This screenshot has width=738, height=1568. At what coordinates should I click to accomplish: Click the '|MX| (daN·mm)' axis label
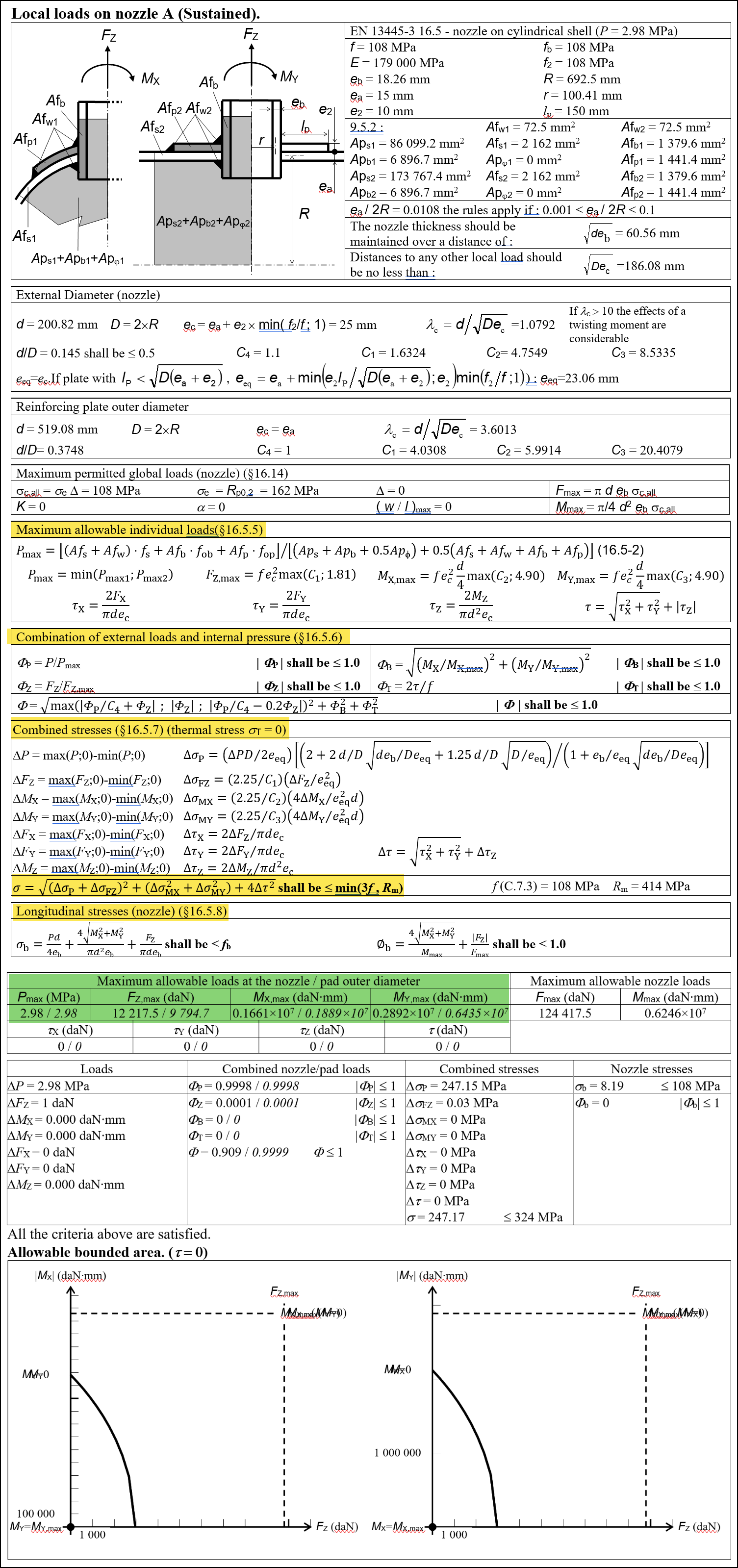[71, 1275]
